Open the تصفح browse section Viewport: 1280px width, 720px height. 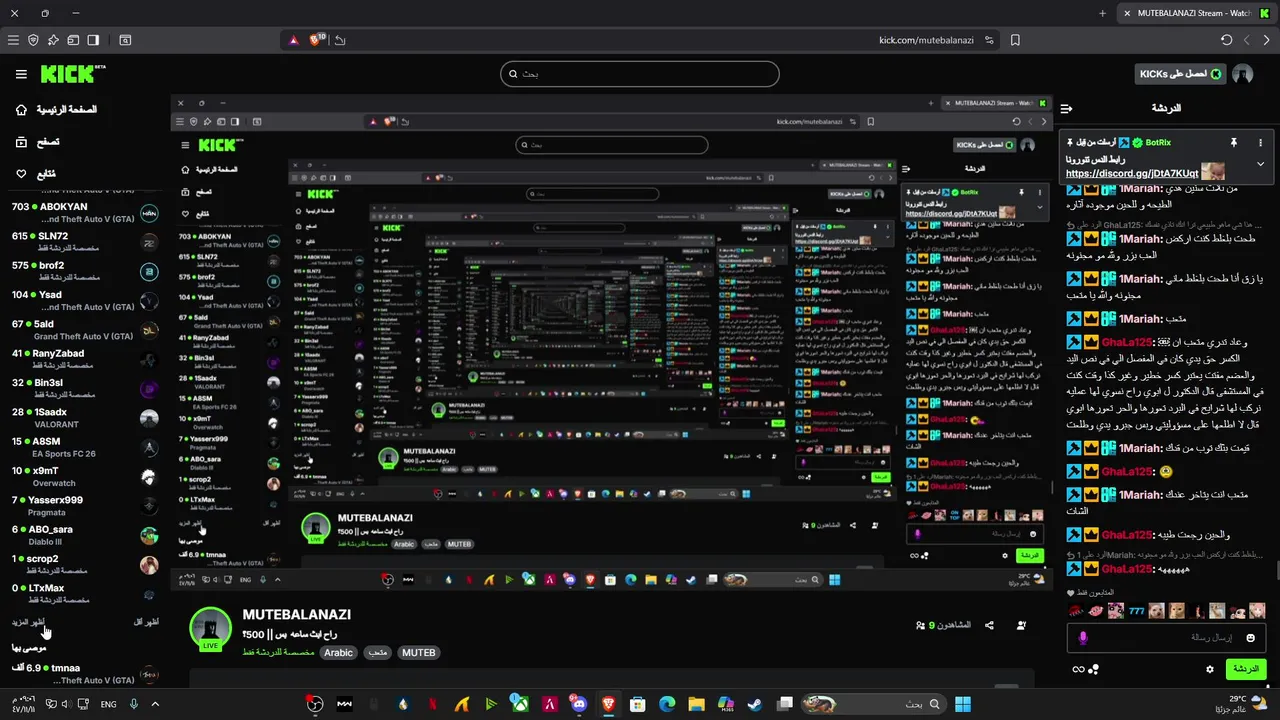click(x=37, y=142)
